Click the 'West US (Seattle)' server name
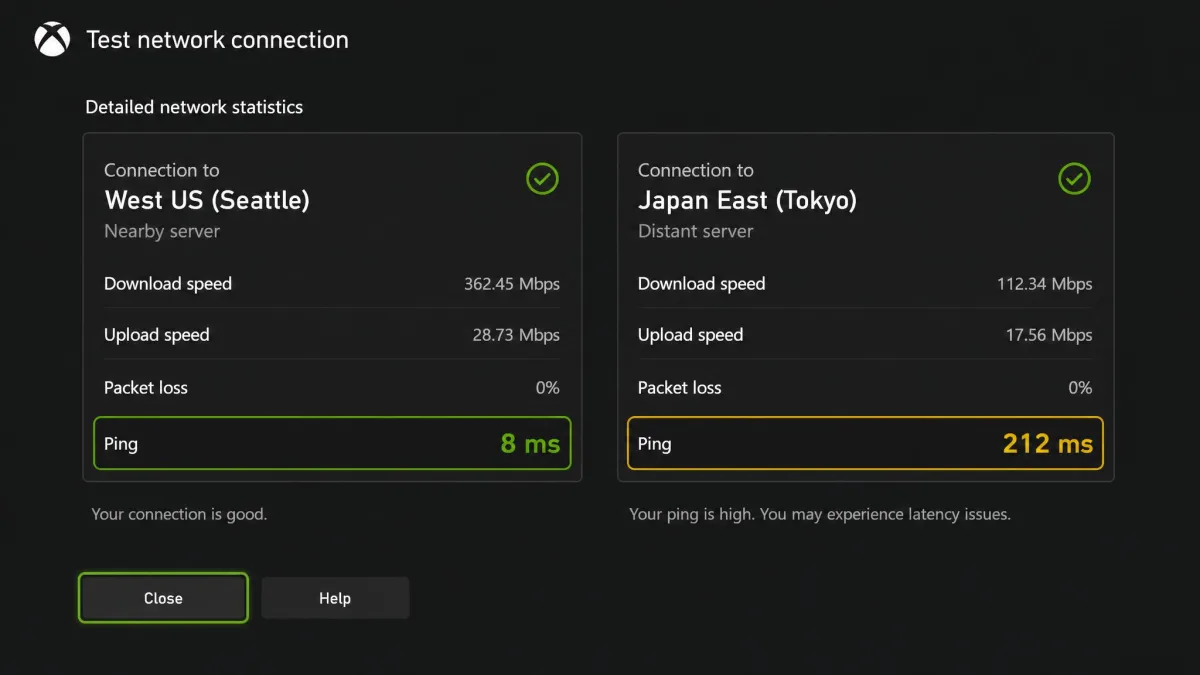Viewport: 1200px width, 675px height. 207,200
